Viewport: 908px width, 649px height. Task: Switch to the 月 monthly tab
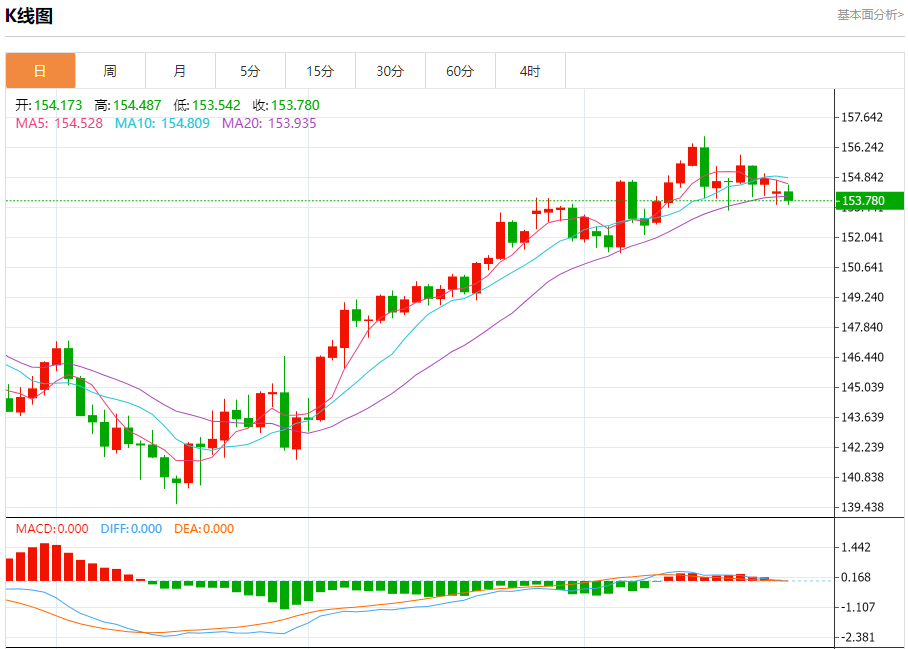[181, 71]
